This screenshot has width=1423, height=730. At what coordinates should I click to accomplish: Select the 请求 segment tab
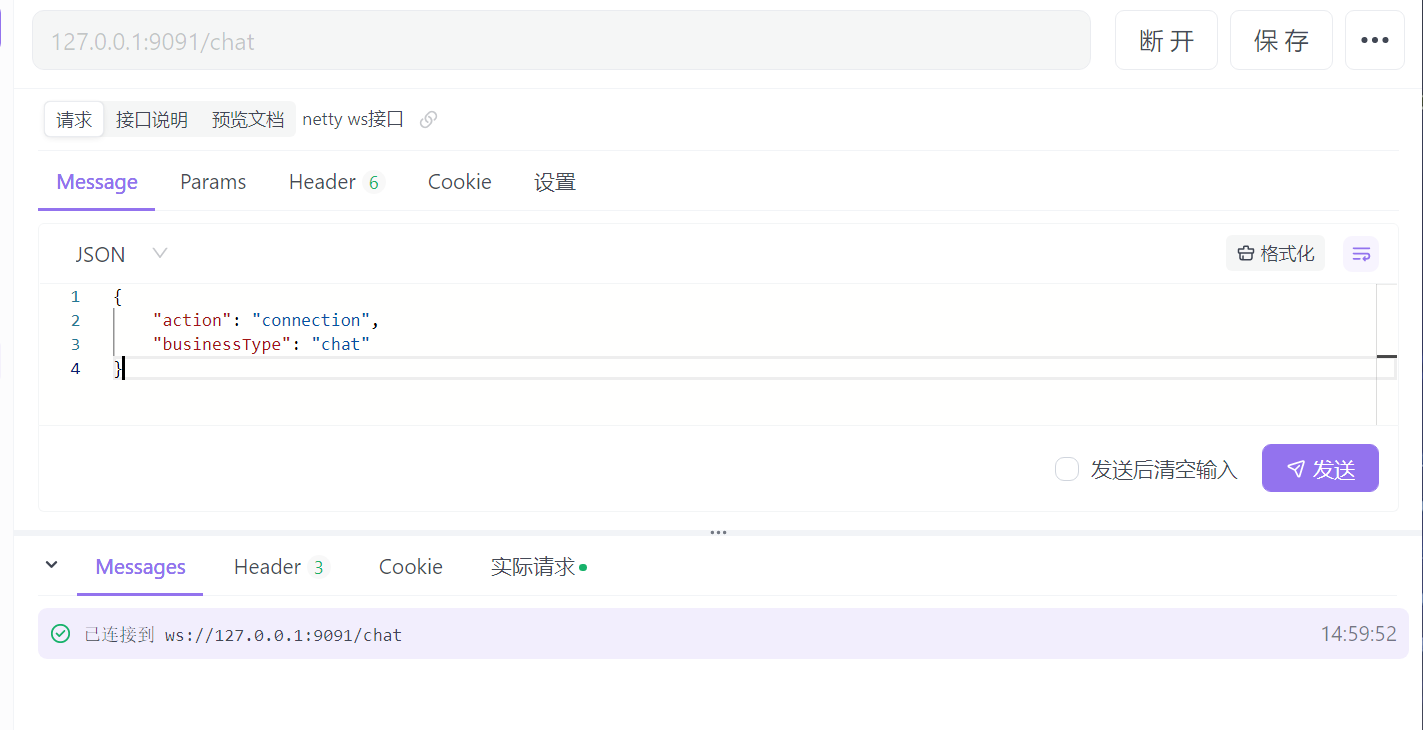(74, 120)
